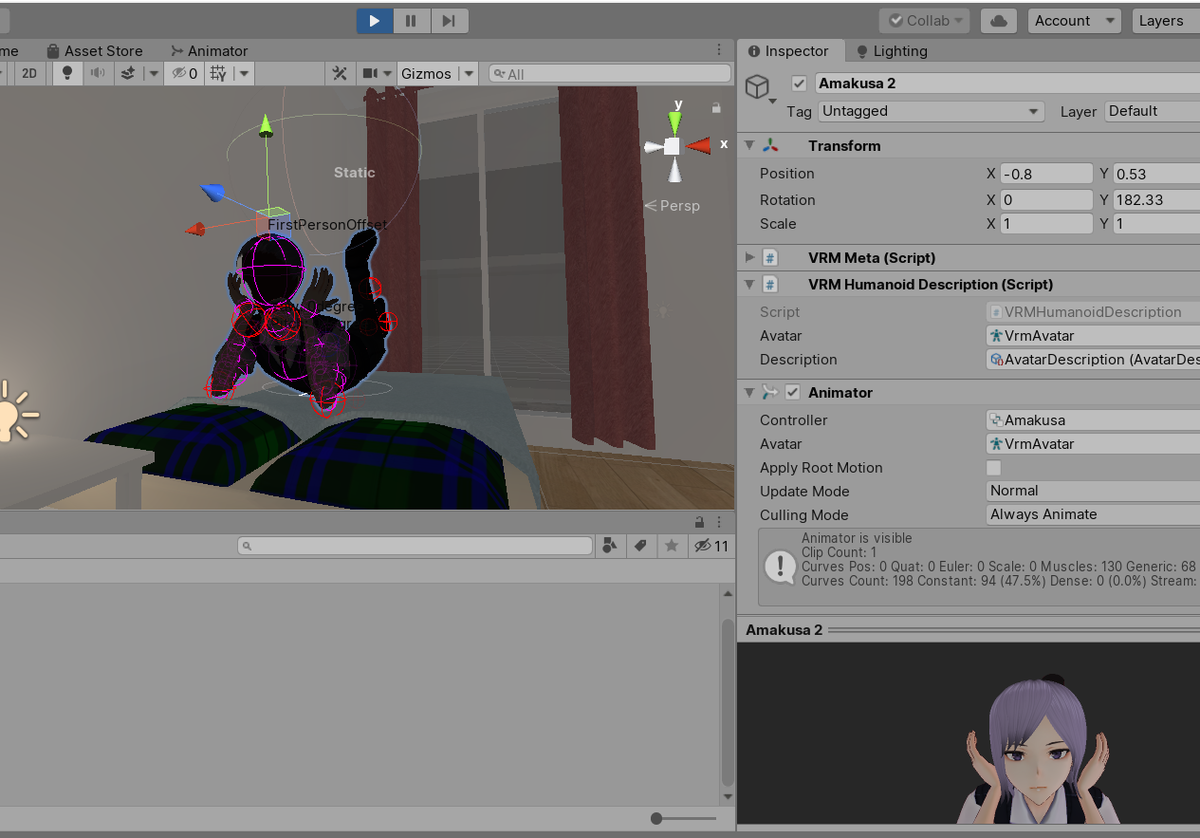Click the Project panel search field

(x=415, y=546)
